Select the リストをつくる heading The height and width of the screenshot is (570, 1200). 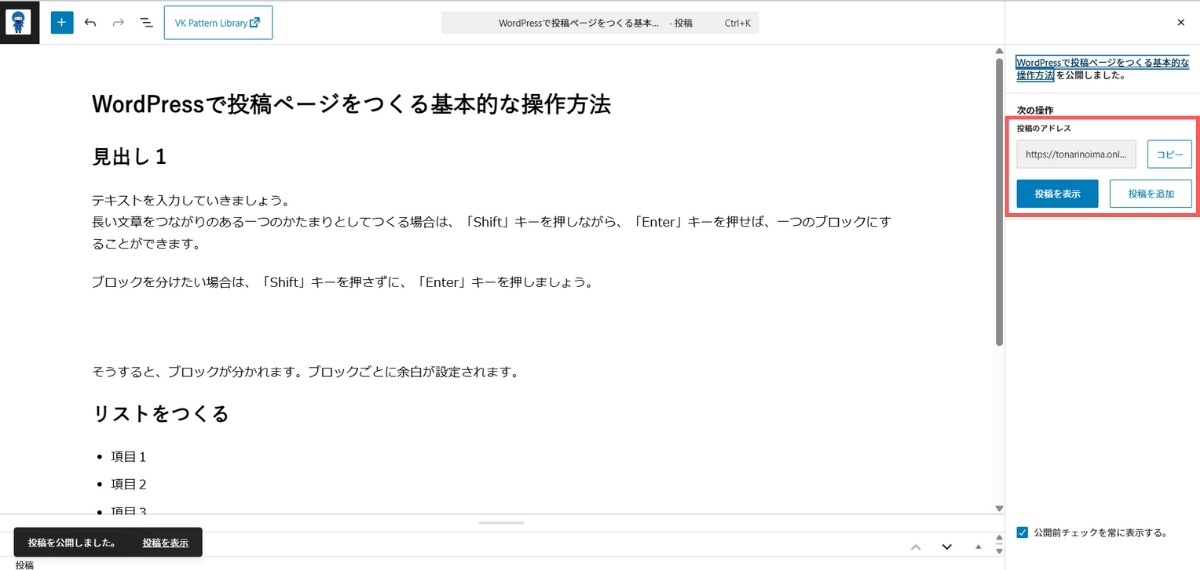pyautogui.click(x=161, y=414)
